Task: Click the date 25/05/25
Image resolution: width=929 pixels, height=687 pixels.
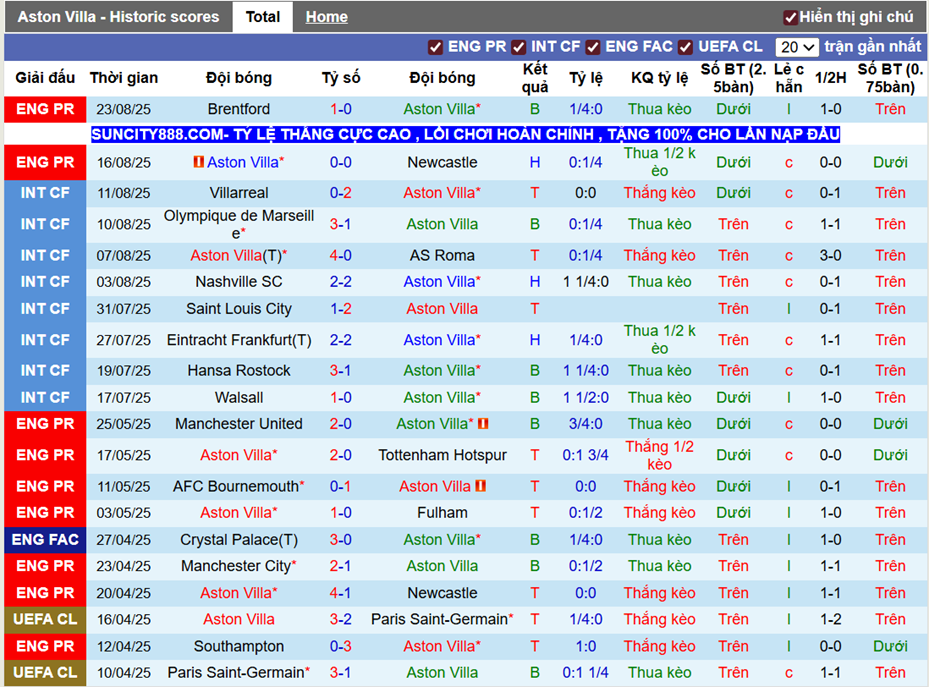Action: coord(124,424)
